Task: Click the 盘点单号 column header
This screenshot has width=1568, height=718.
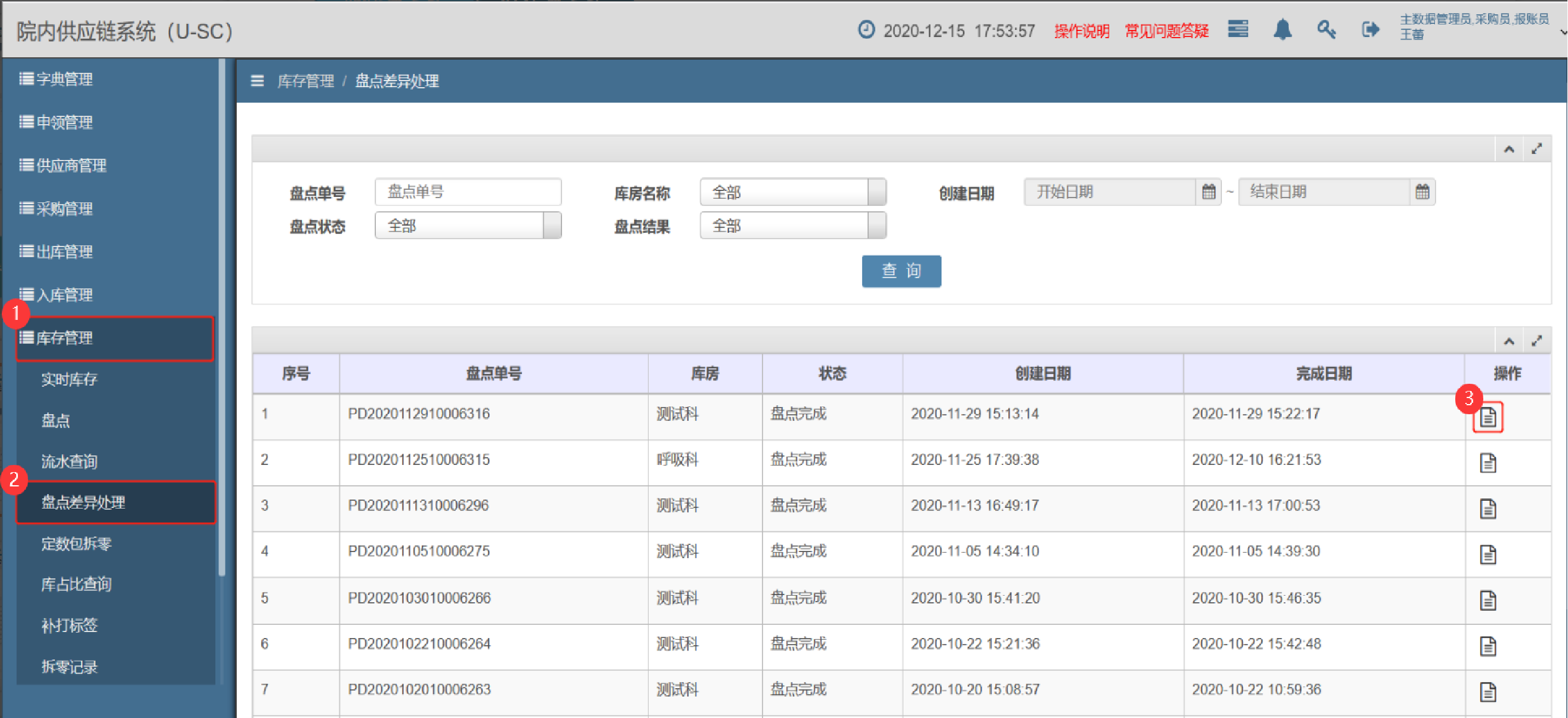Action: (x=493, y=374)
